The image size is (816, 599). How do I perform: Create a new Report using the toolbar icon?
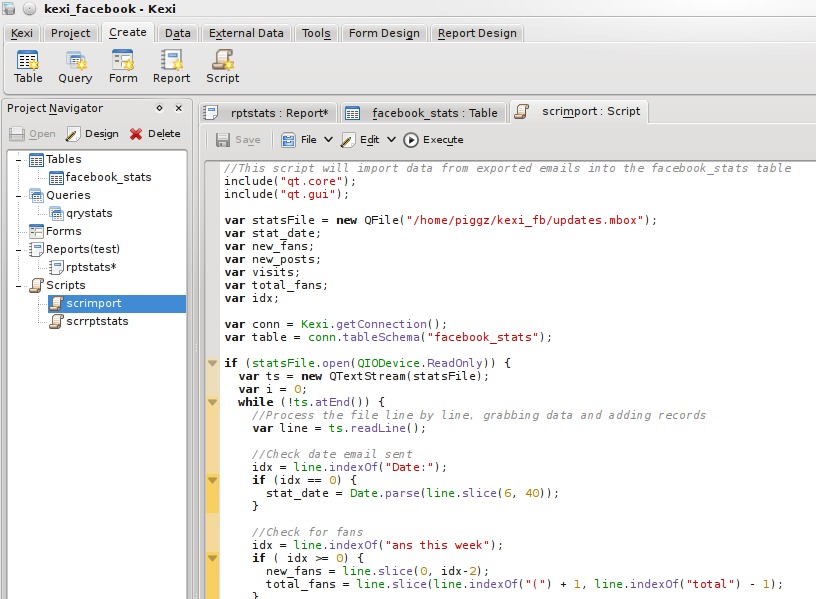171,65
